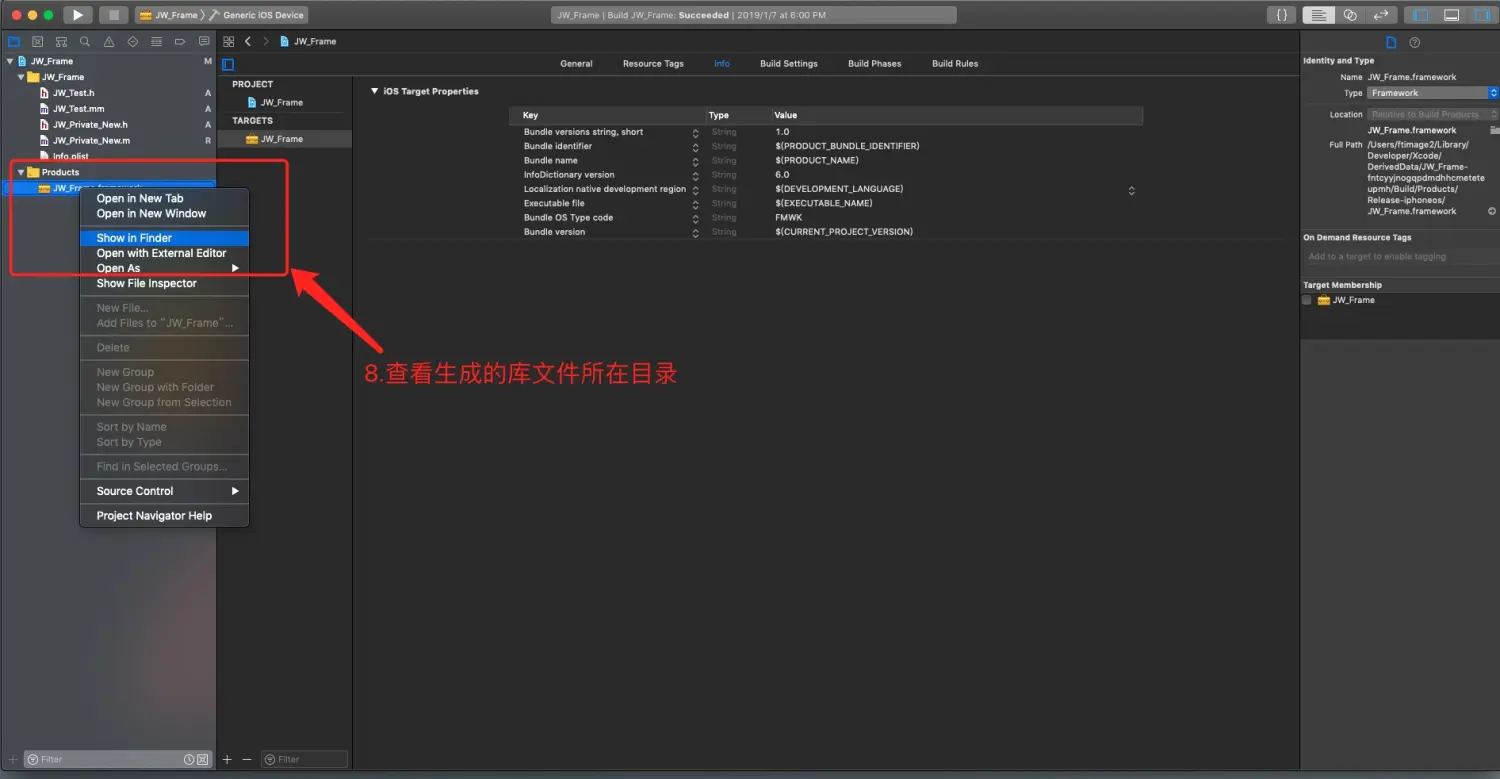Screen dimensions: 1500x779
Task: Collapse iOS Target Properties section
Action: [x=375, y=91]
